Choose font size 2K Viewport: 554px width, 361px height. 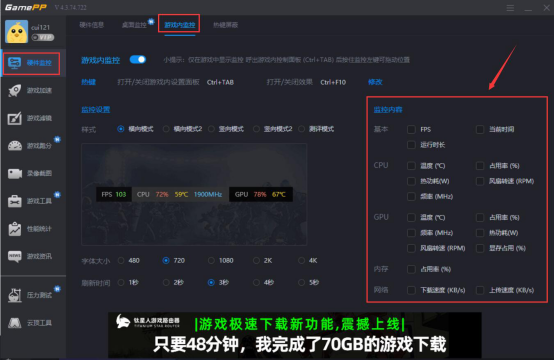[x=257, y=261]
